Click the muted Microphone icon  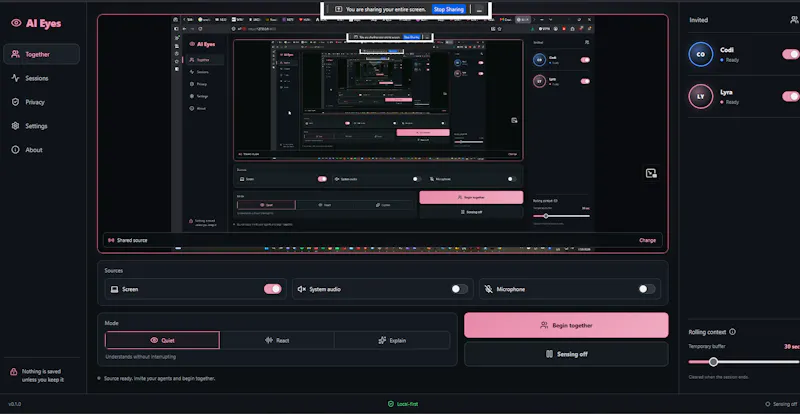[x=488, y=289]
